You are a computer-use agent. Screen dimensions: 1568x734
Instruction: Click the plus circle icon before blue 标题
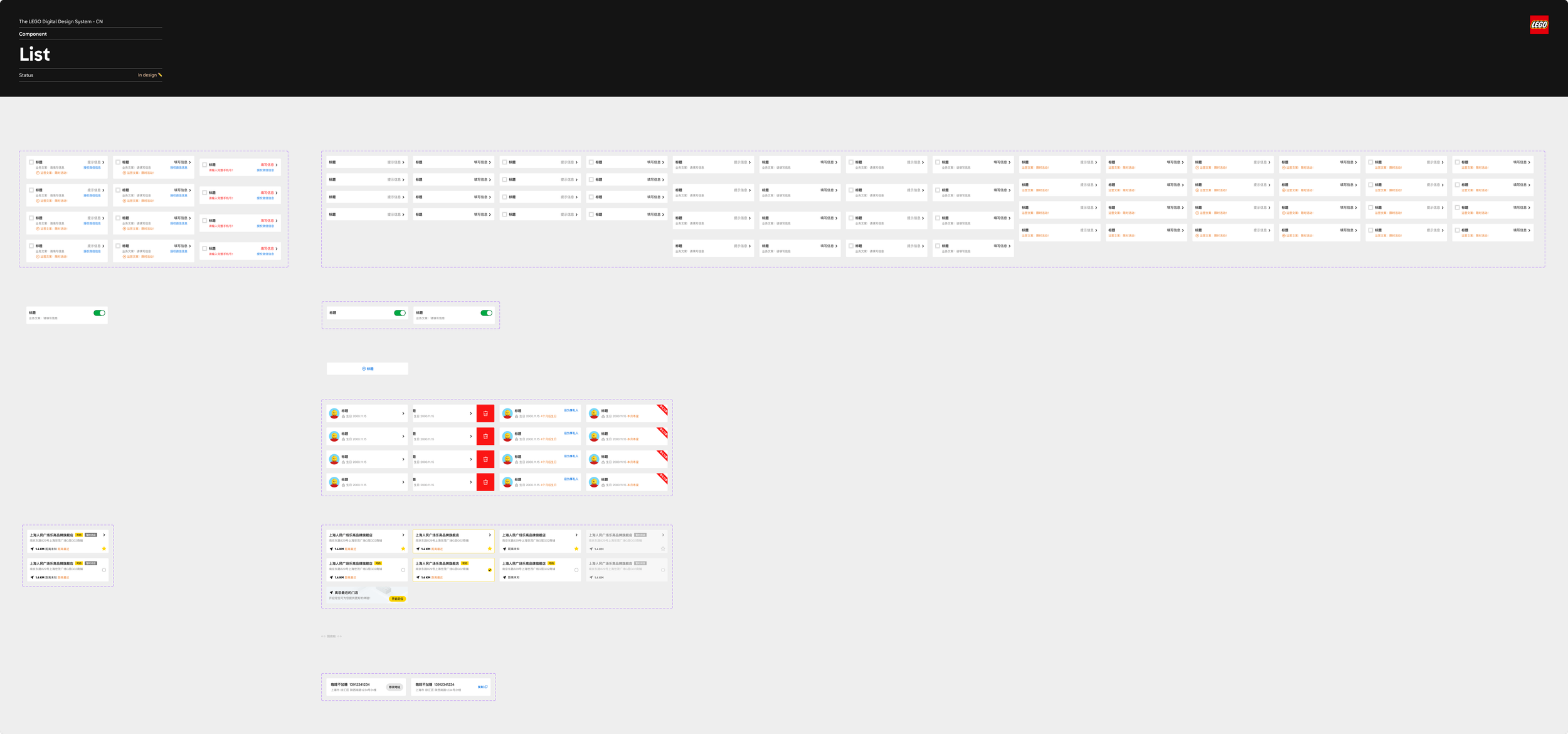tap(364, 369)
